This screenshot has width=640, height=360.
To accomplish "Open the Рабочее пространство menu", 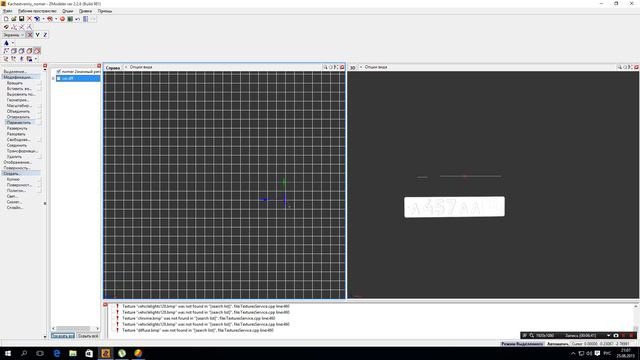I will (x=37, y=11).
